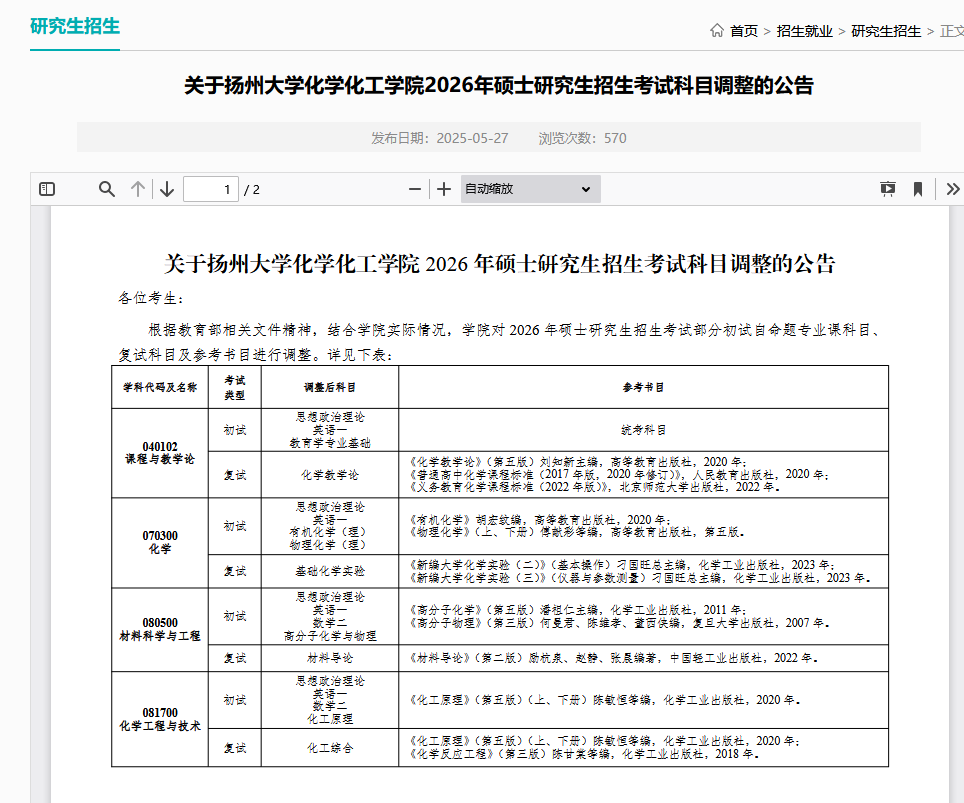Viewport: 964px width, 803px height.
Task: Switch to presentation mode
Action: coord(888,189)
